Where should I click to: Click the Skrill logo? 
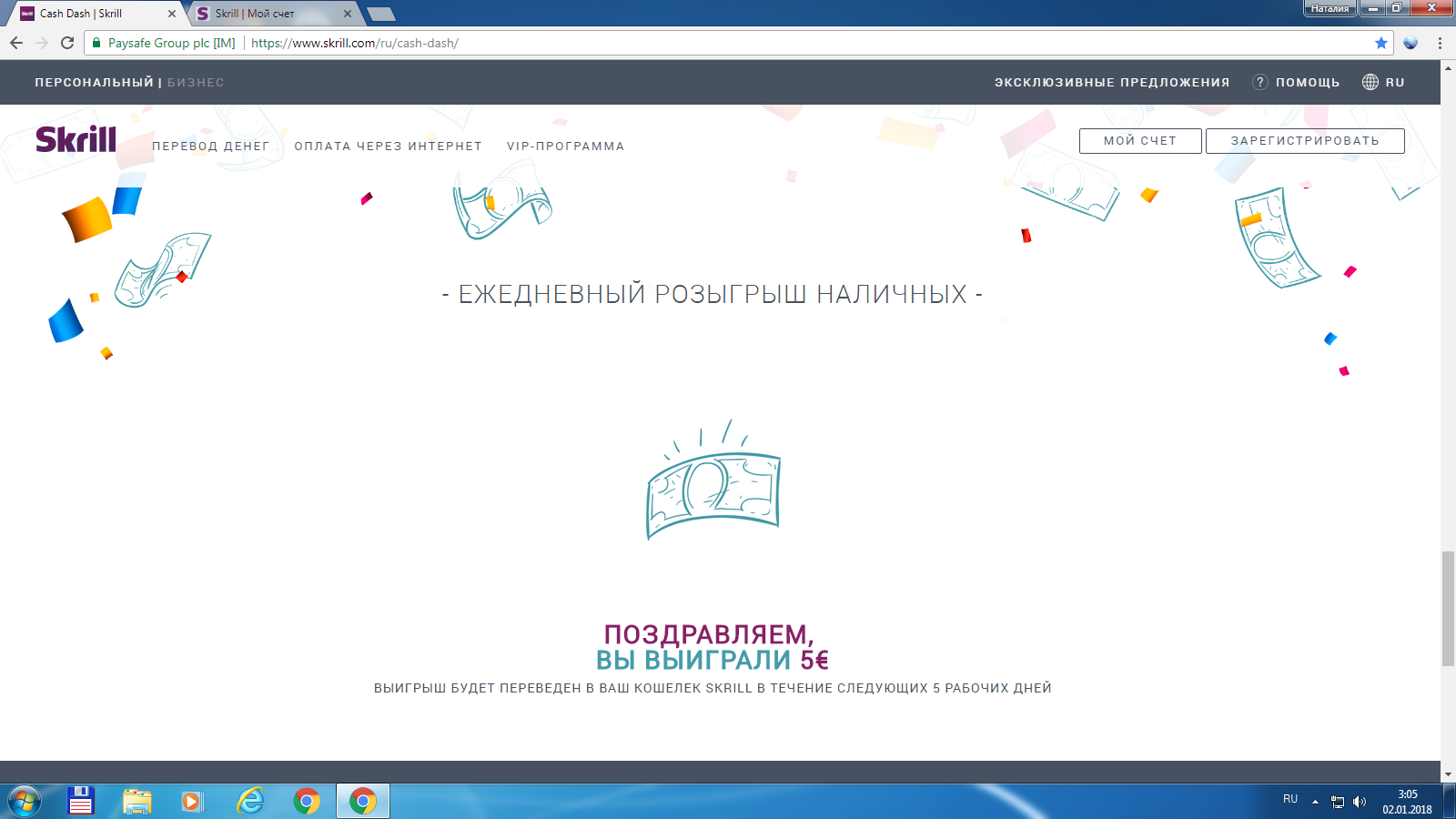point(76,140)
